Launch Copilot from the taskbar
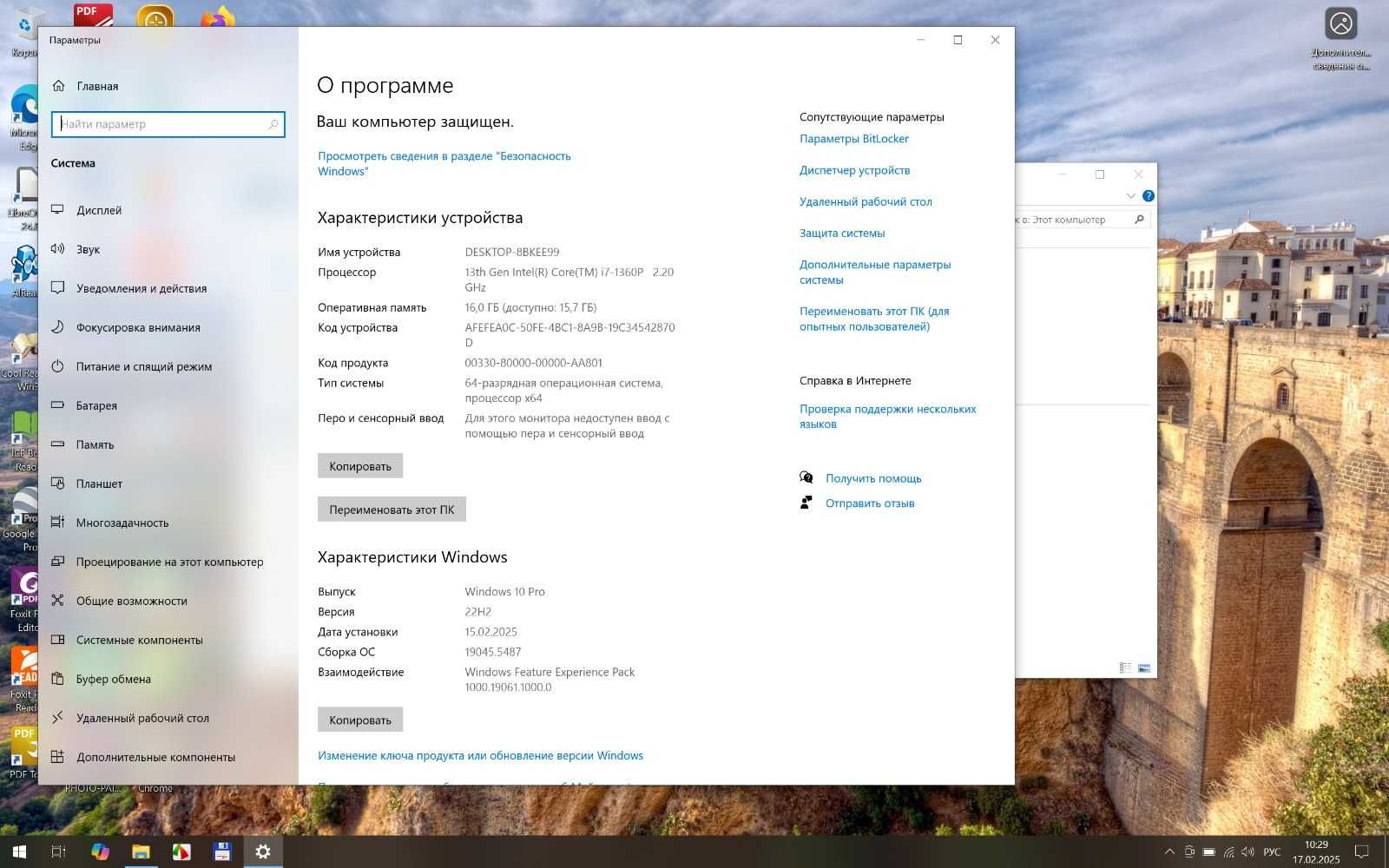 [100, 852]
